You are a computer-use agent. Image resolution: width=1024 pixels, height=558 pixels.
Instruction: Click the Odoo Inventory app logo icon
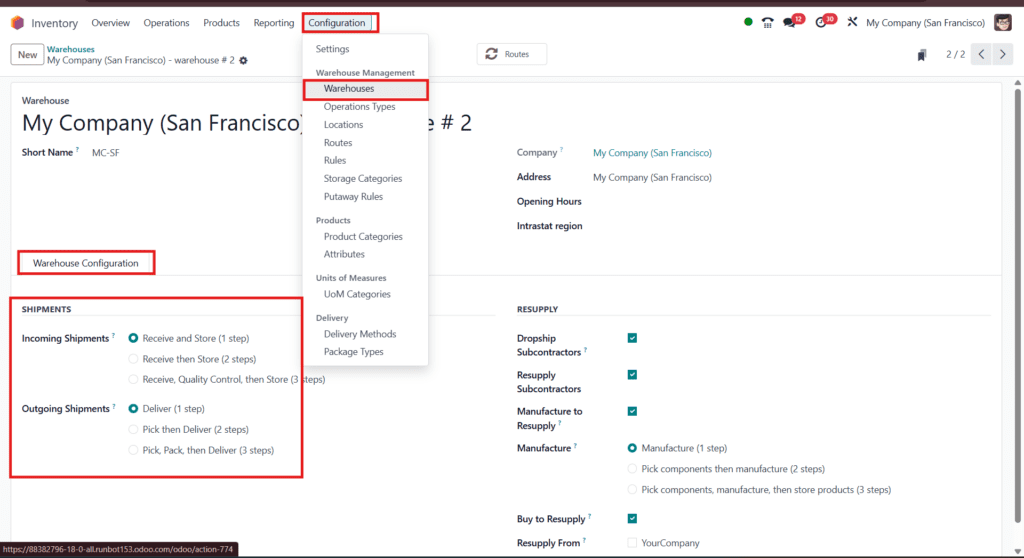(18, 23)
